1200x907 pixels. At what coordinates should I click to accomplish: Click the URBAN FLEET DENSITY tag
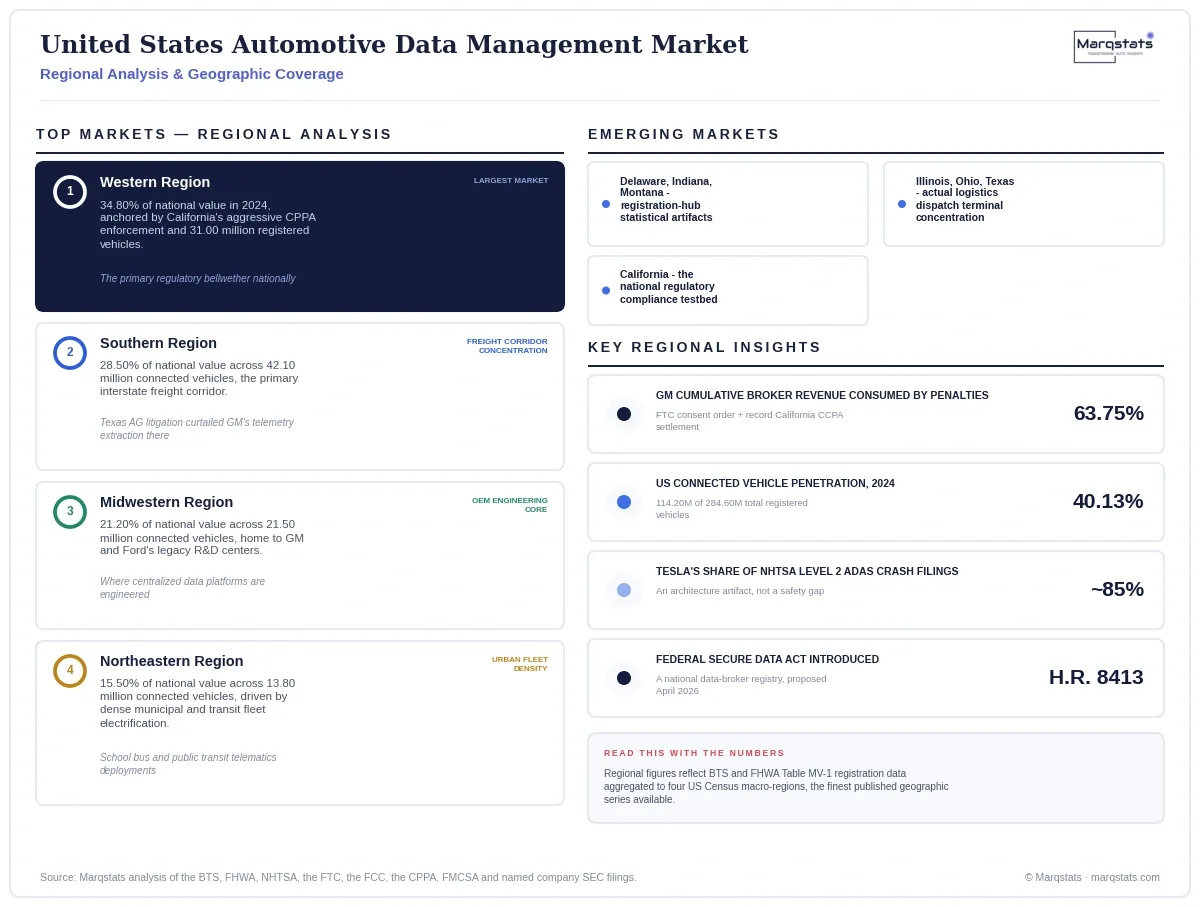pos(520,664)
